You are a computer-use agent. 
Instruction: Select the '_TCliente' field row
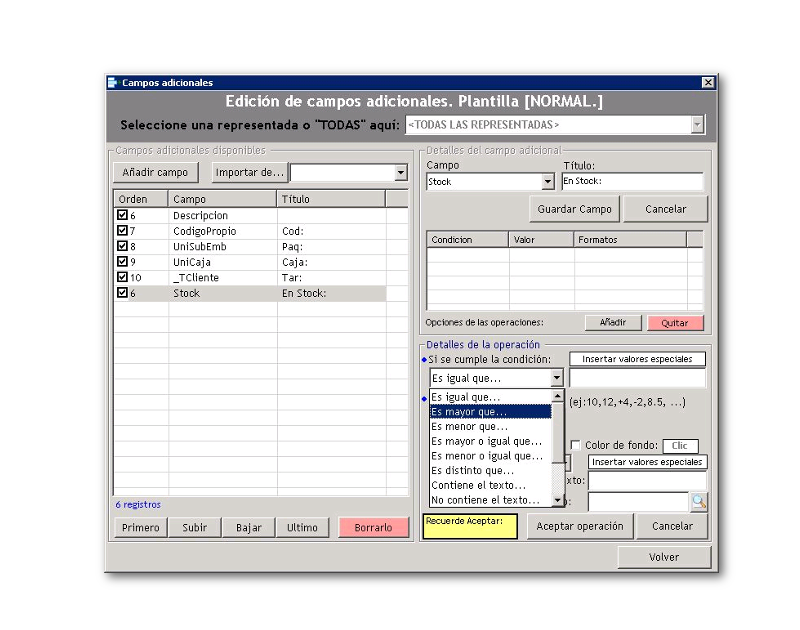pos(250,278)
